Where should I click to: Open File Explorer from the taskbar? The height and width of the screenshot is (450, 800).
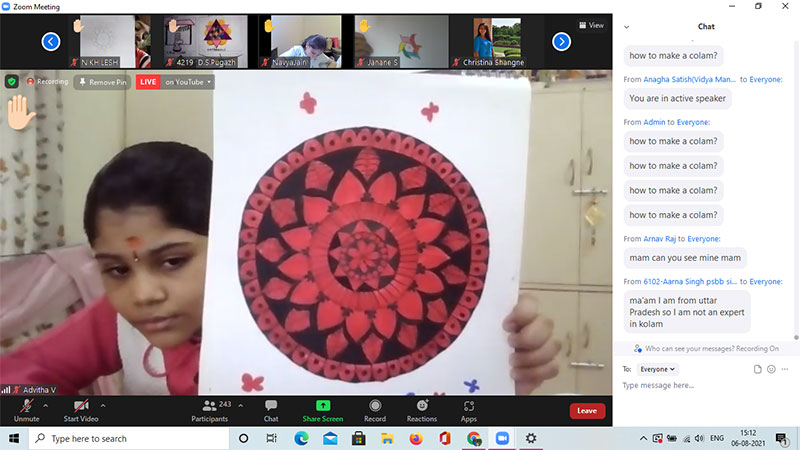pos(387,438)
